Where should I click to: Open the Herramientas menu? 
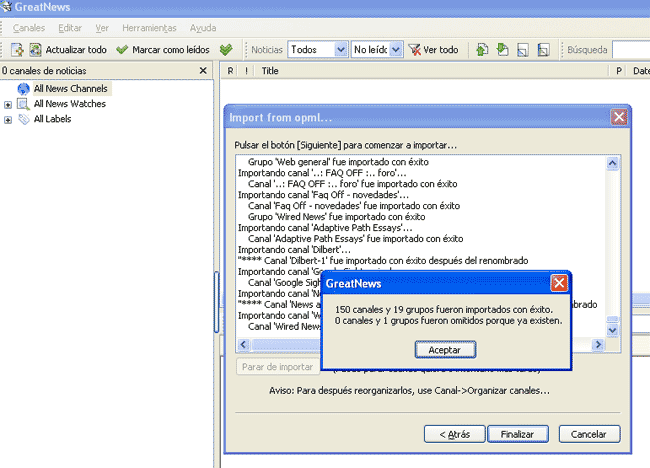pos(149,28)
